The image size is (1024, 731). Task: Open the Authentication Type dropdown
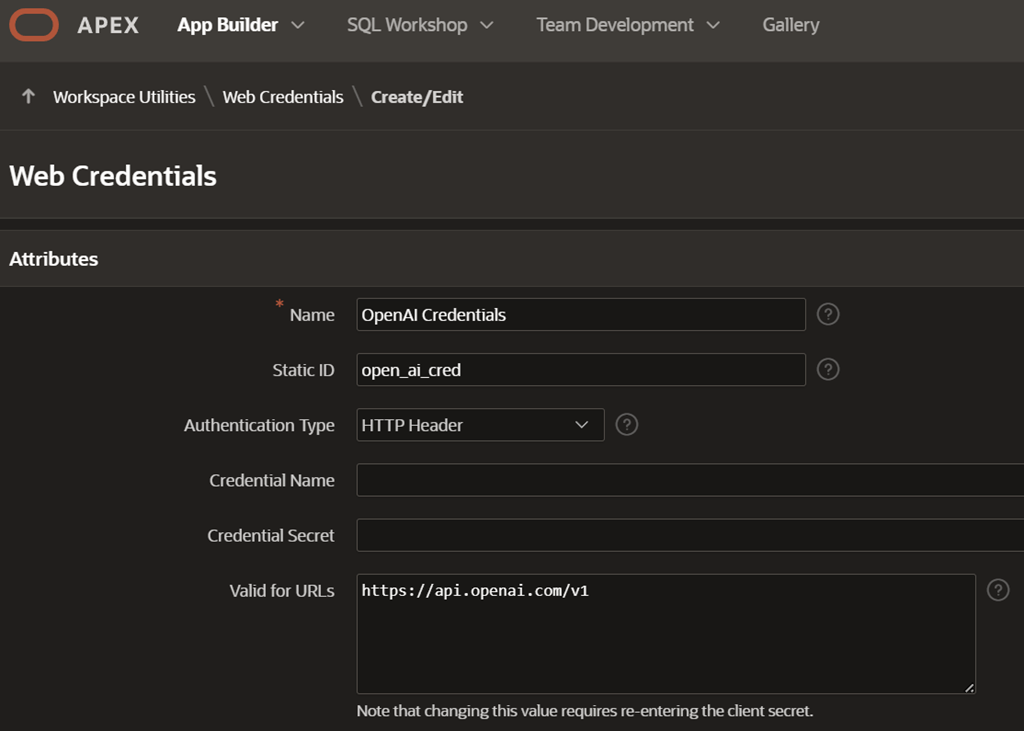[480, 425]
